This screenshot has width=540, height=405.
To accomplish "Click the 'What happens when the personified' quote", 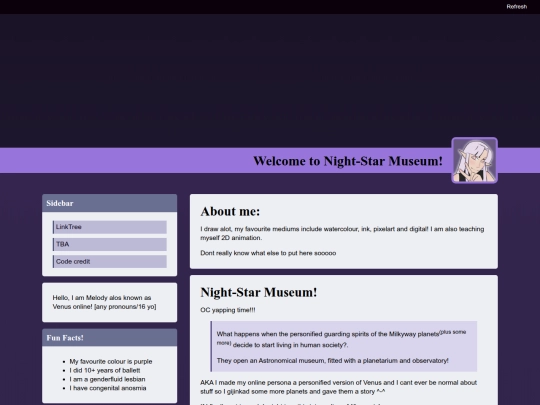I will coord(341,339).
